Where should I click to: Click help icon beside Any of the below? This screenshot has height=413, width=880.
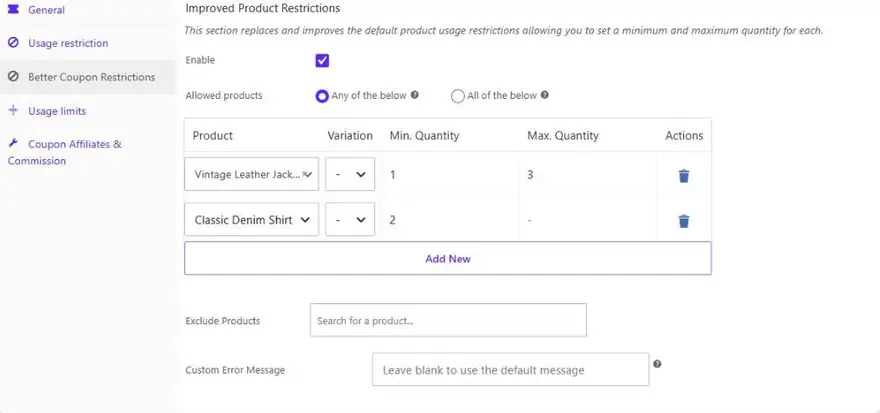(x=415, y=95)
